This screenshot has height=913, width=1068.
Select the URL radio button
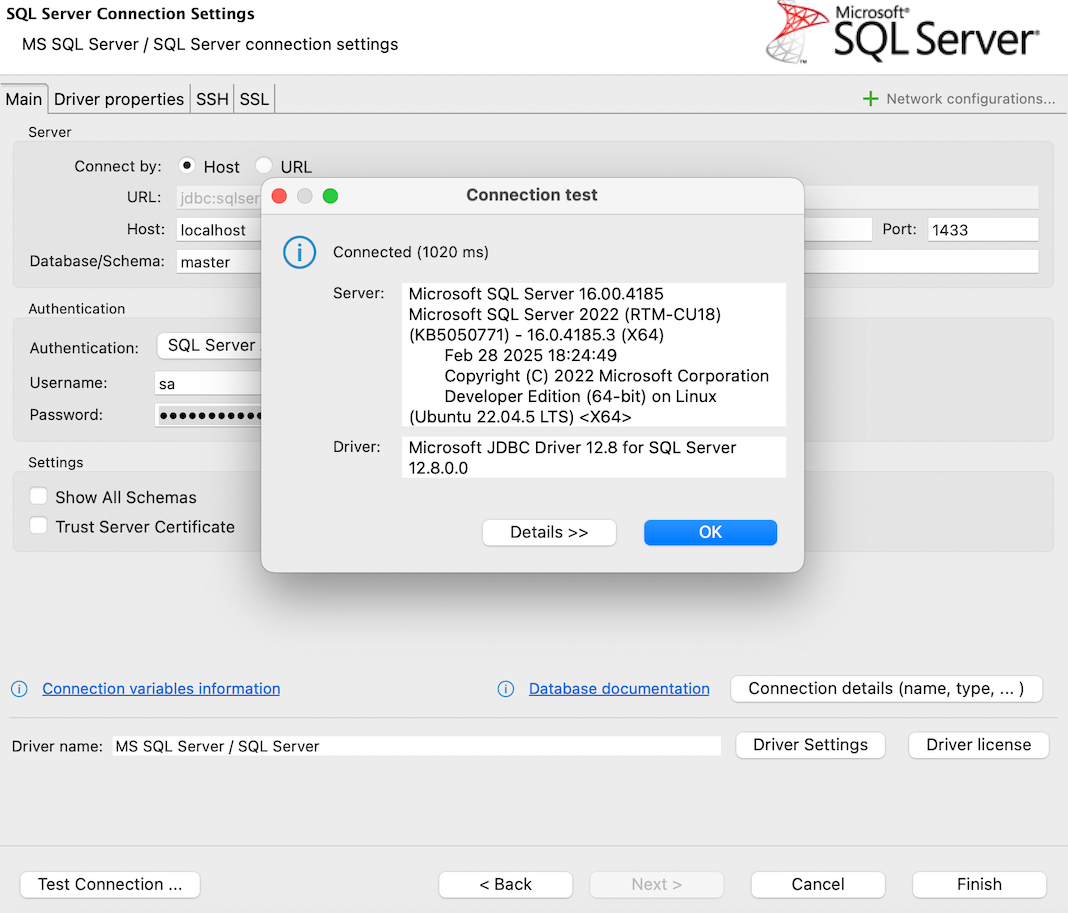(x=264, y=166)
